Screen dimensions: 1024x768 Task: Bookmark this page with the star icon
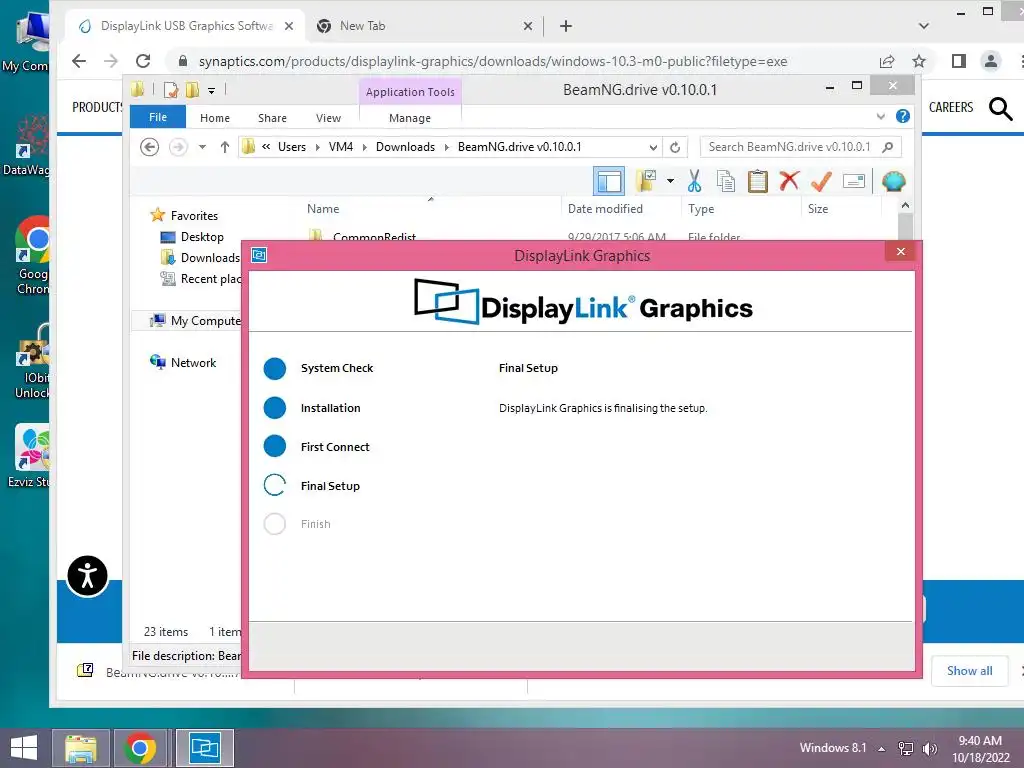tap(919, 61)
